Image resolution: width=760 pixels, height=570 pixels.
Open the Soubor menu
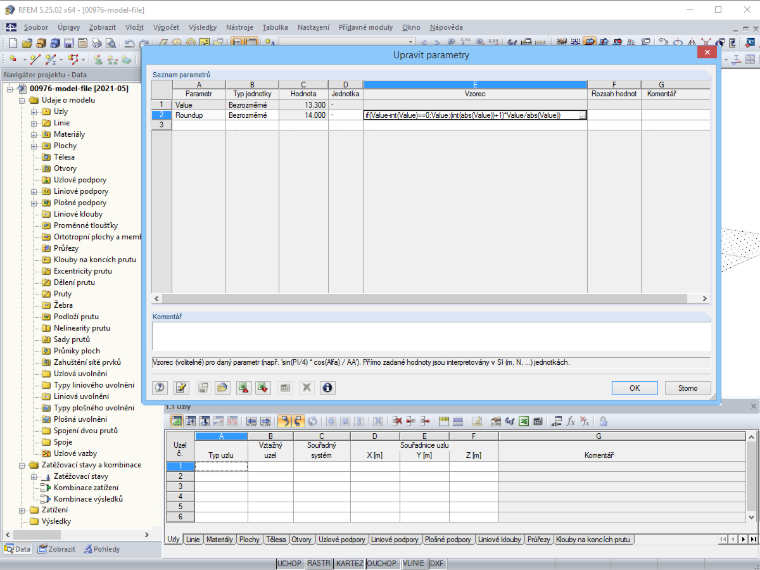[36, 28]
